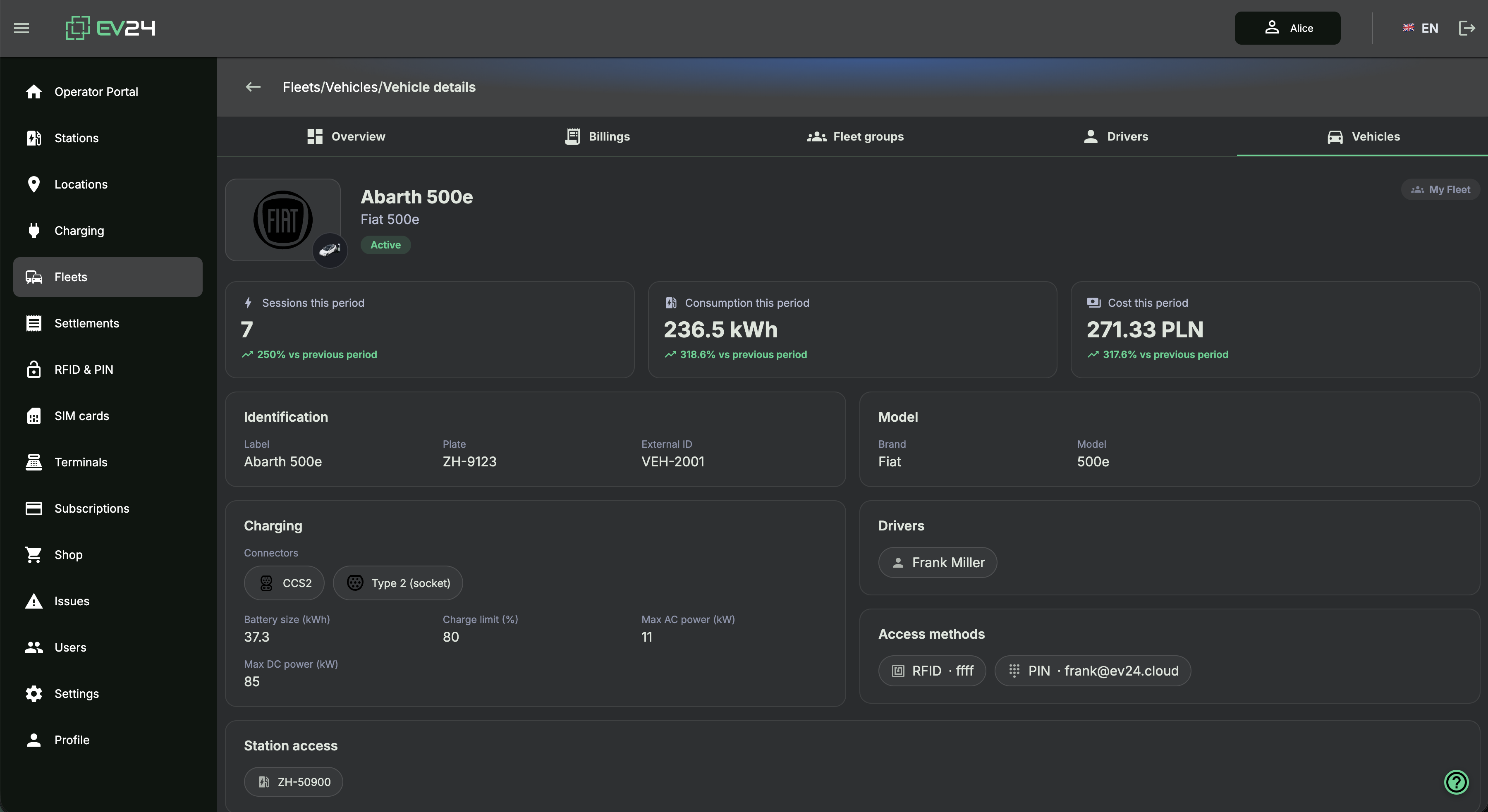Click the EV24 logo

[110, 28]
